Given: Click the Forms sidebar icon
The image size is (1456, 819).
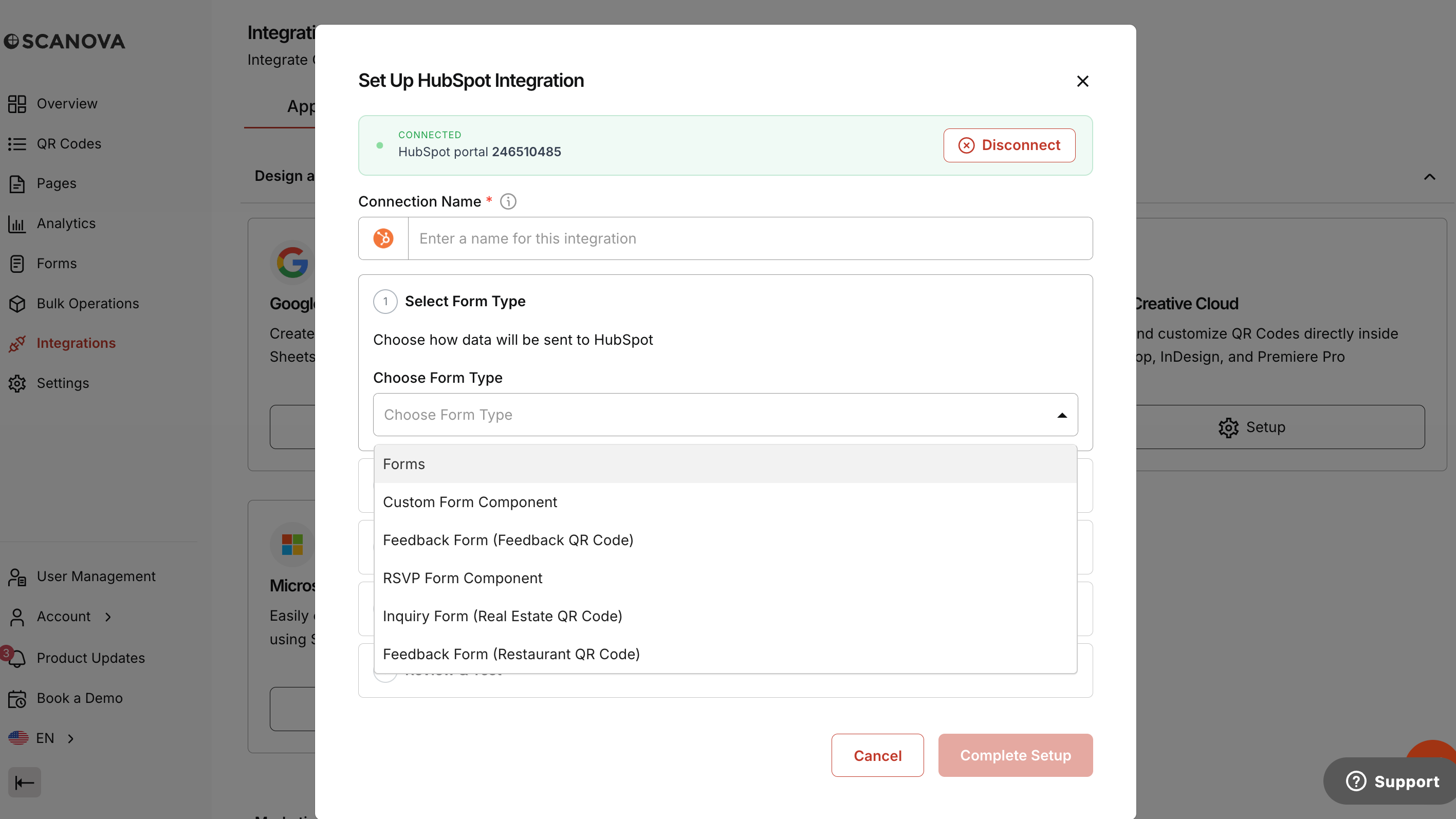Looking at the screenshot, I should point(17,264).
